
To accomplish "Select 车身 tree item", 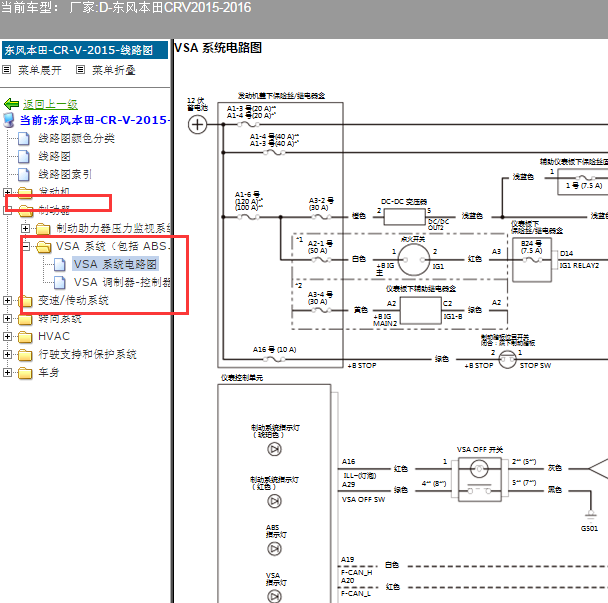I will coord(48,372).
